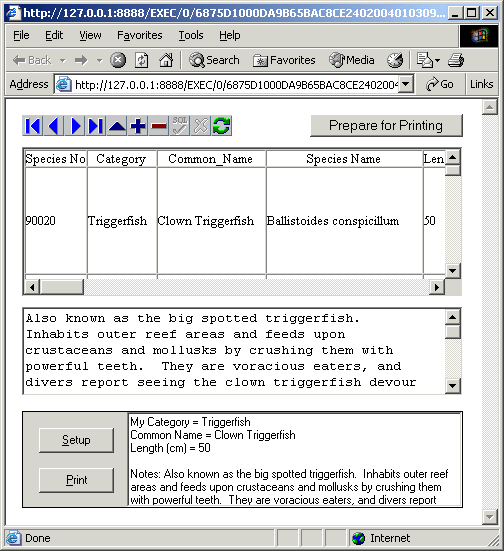Go to the Home page icon
The width and height of the screenshot is (504, 551).
pyautogui.click(x=166, y=60)
